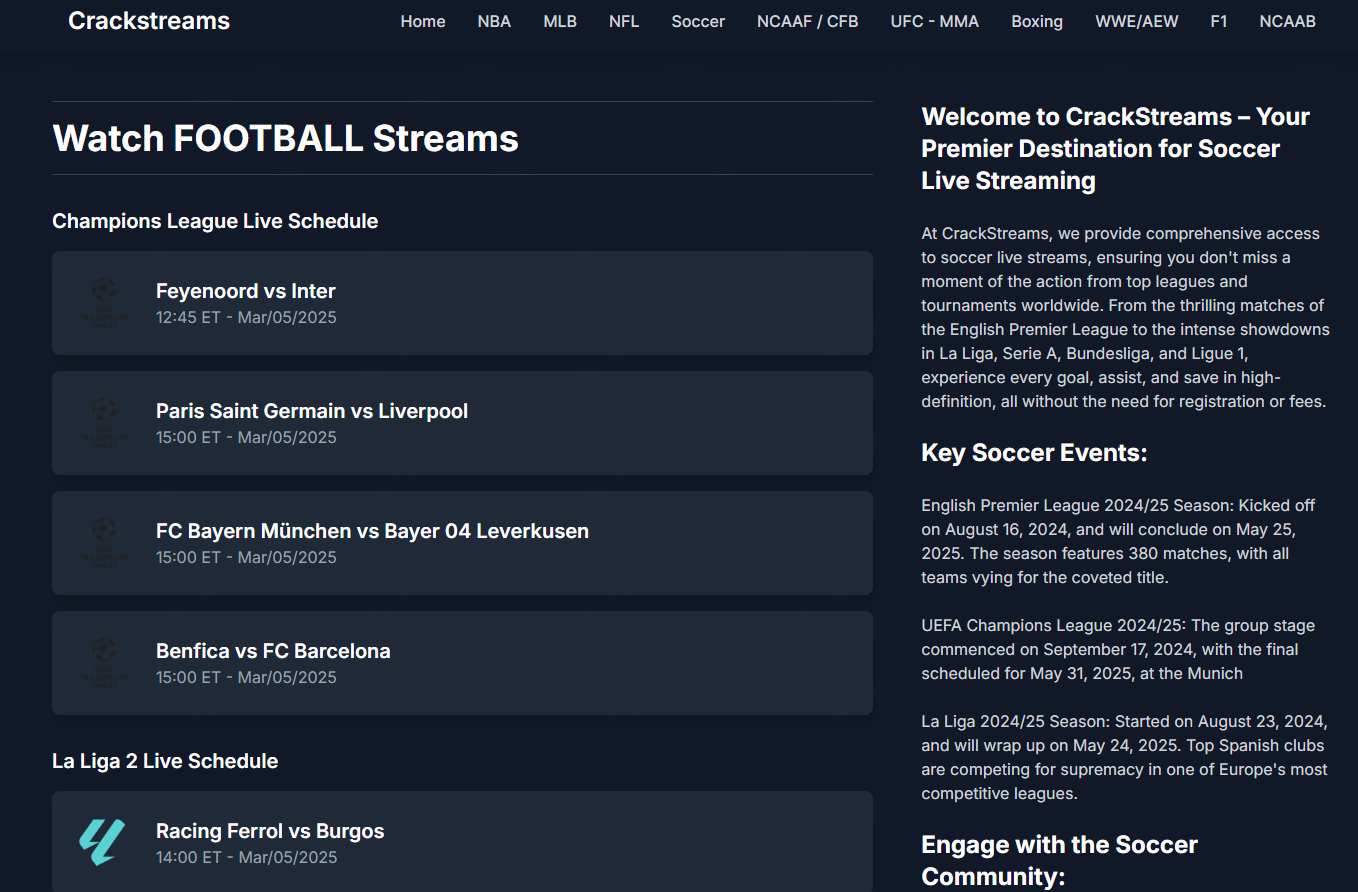Click the Champions League logo beside Bayern München match
The image size is (1358, 892).
tap(104, 543)
